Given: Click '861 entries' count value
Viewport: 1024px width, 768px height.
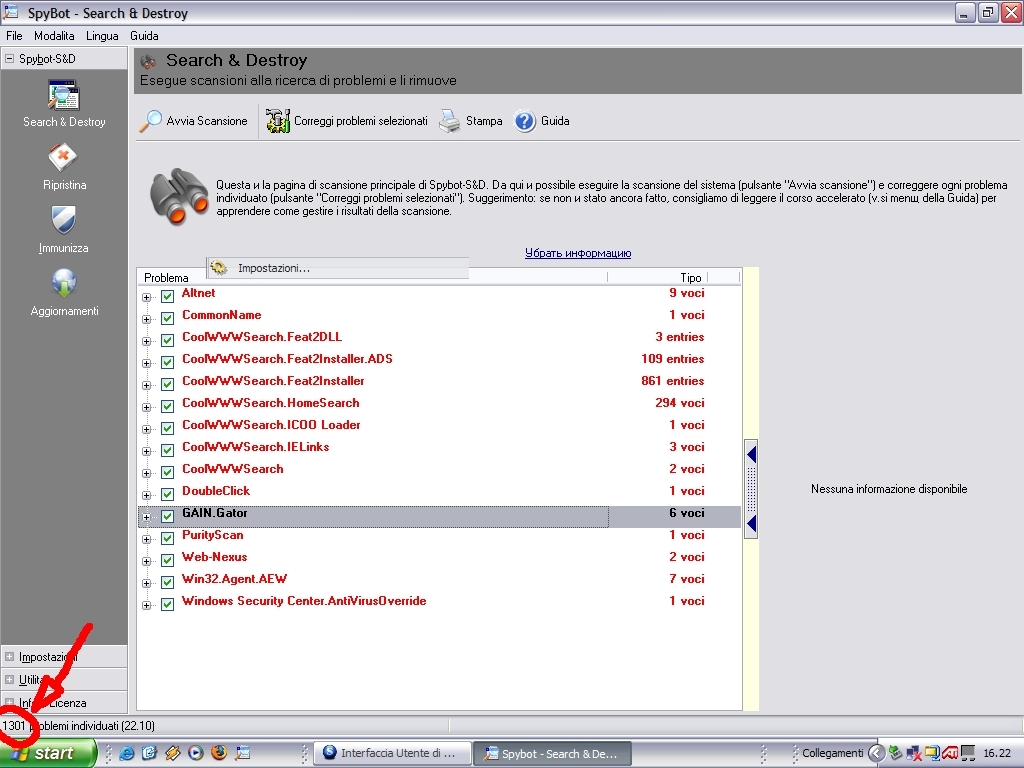Looking at the screenshot, I should tap(673, 381).
